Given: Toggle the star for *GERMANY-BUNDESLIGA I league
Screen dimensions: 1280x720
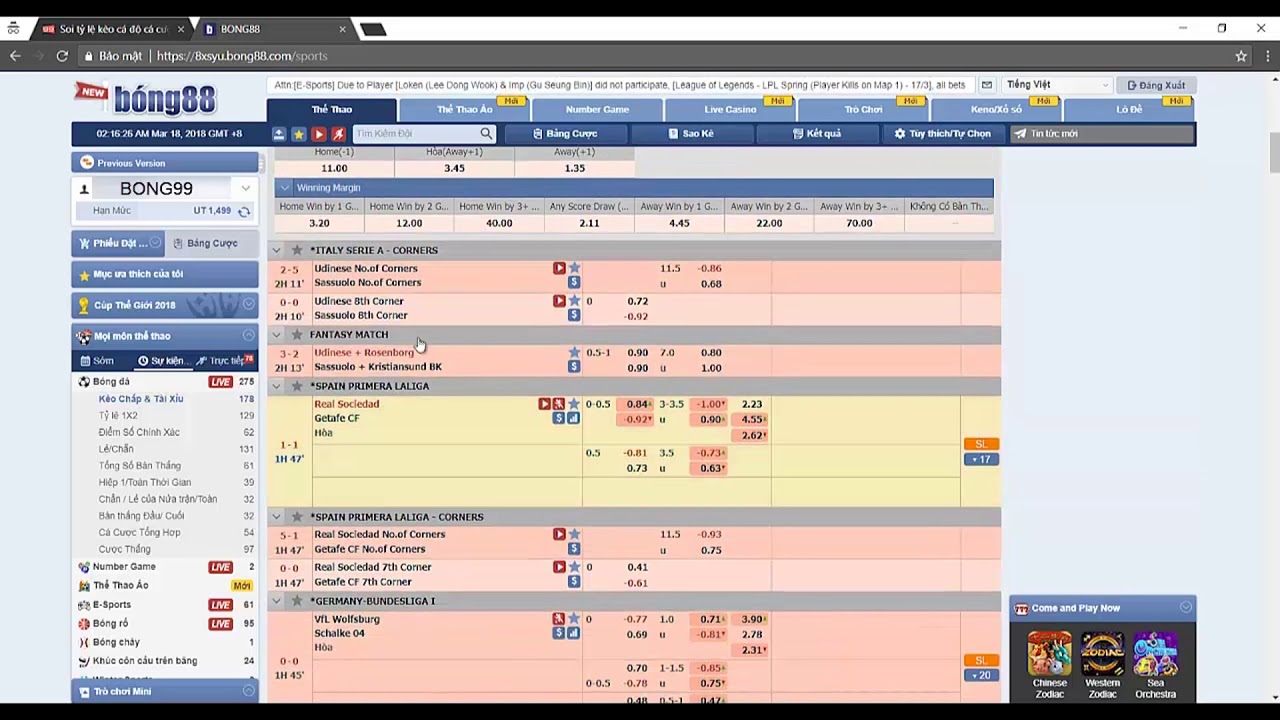Looking at the screenshot, I should tap(297, 601).
